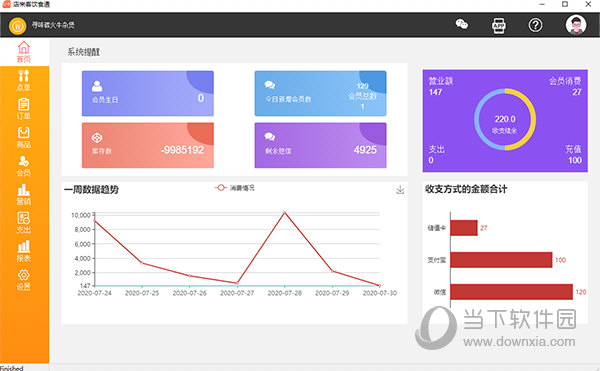Click the 储值卡 bar labeled 27
Screen dimensions: 600x371
(464, 228)
